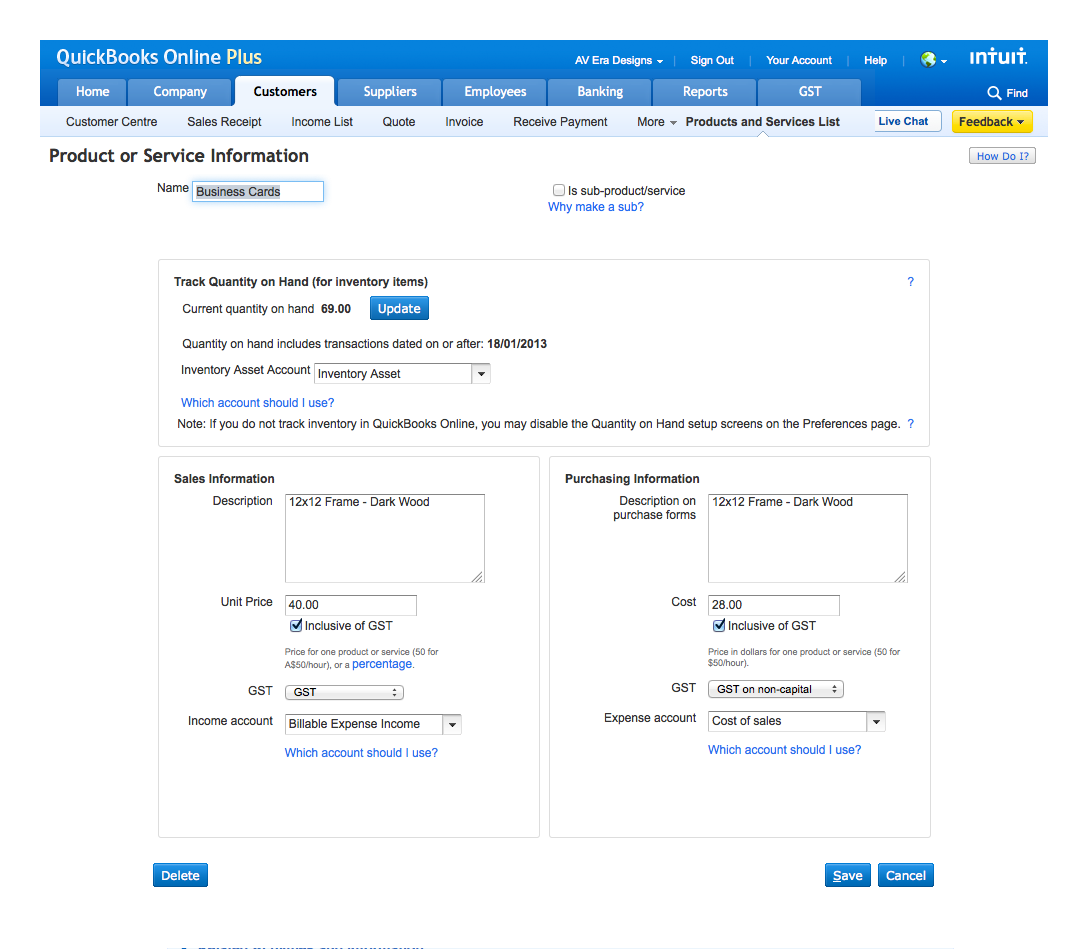Click the QuickBooks Online Plus title
The height and width of the screenshot is (949, 1088).
(x=159, y=57)
